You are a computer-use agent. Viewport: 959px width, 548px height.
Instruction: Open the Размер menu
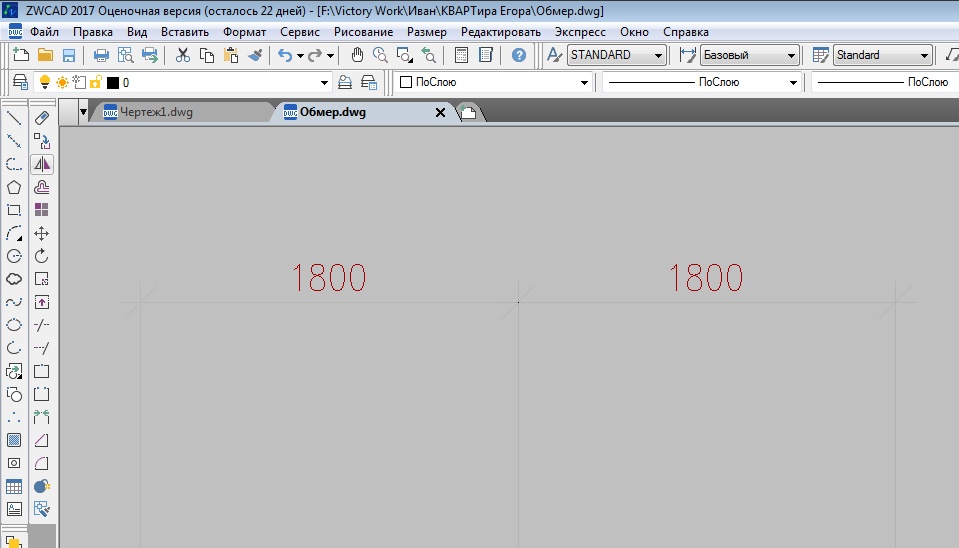[426, 32]
